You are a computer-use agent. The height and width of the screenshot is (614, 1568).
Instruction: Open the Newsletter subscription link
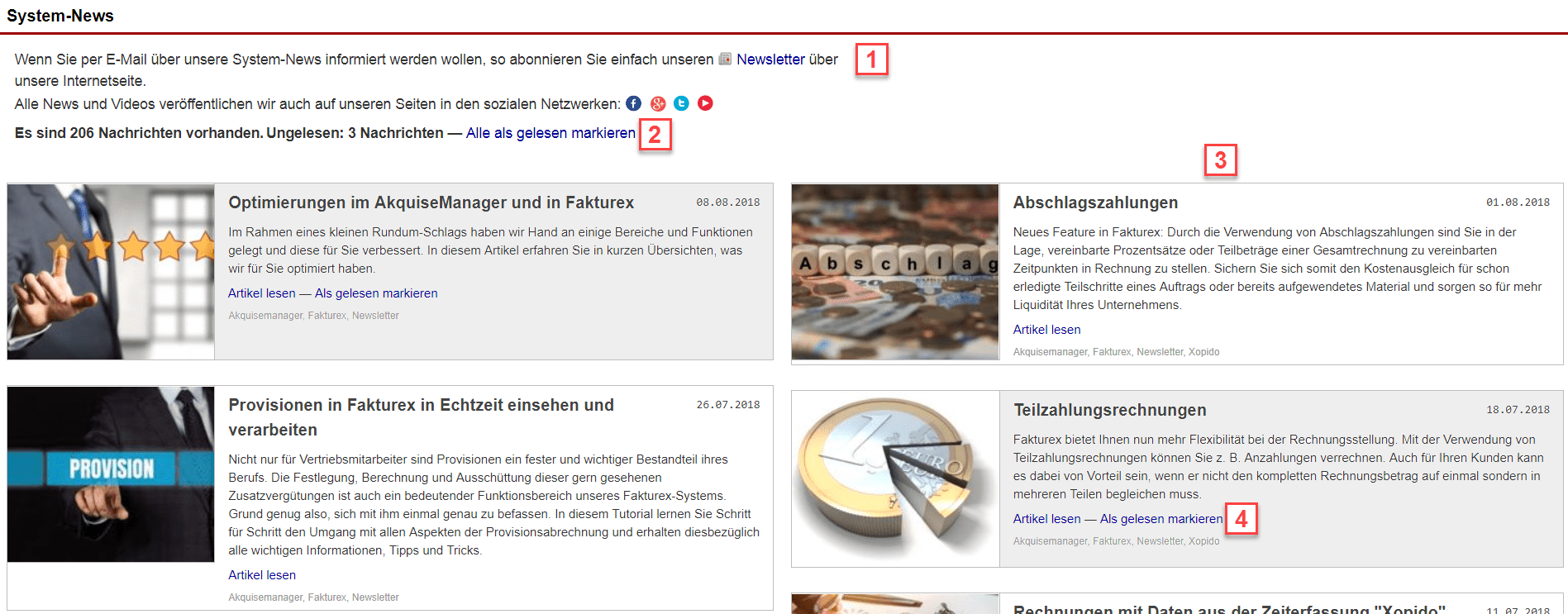click(770, 59)
